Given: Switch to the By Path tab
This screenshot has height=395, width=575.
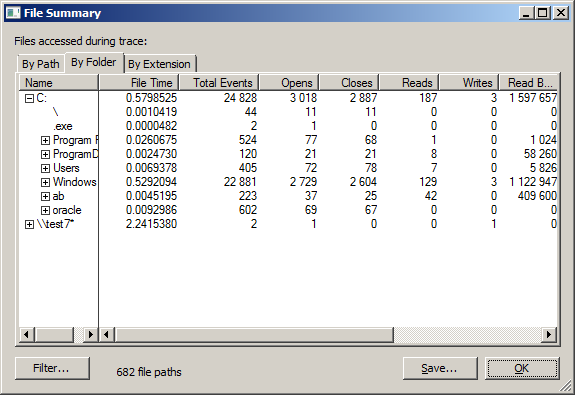Looking at the screenshot, I should pyautogui.click(x=41, y=64).
